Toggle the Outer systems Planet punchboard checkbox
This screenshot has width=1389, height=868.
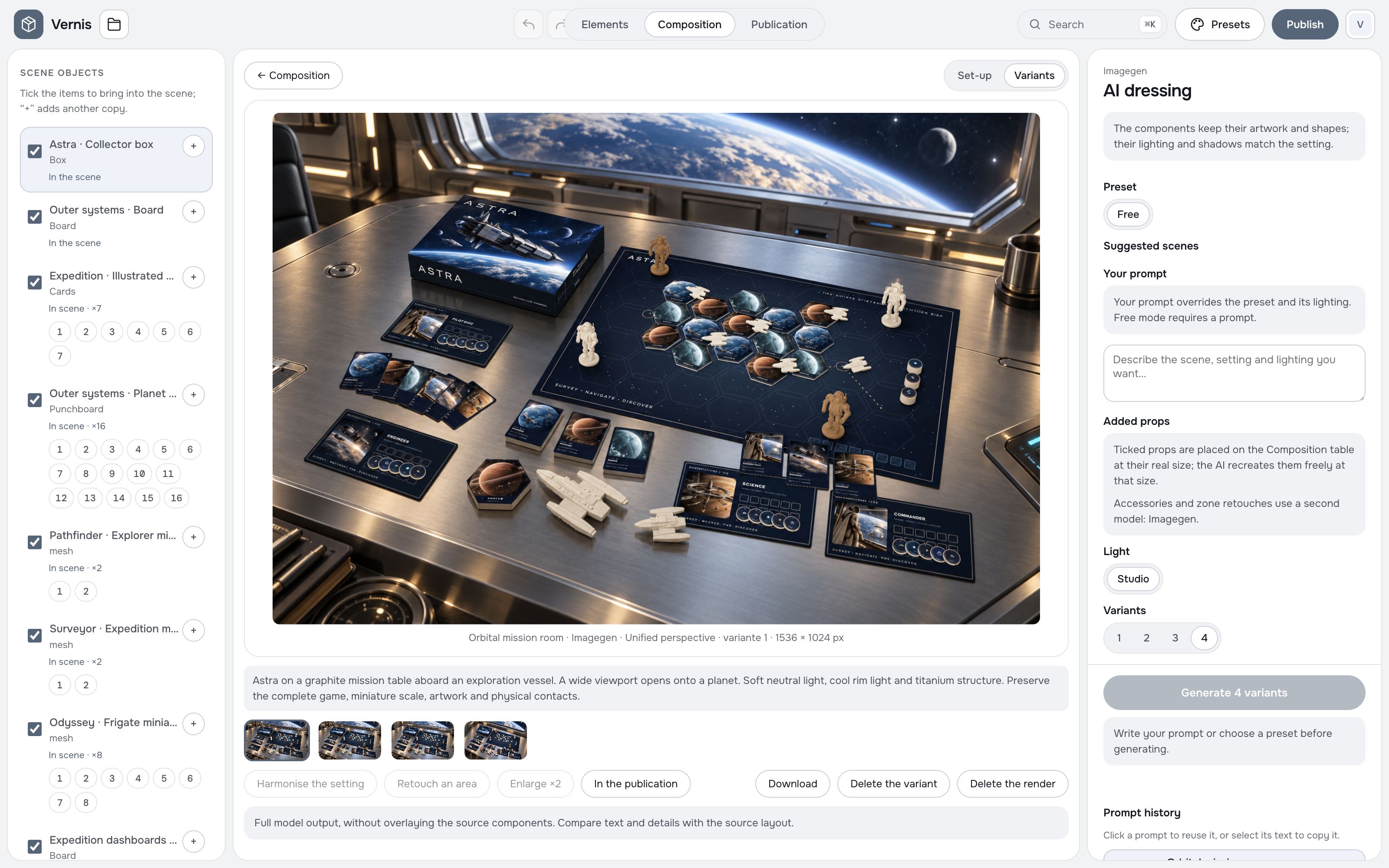tap(34, 400)
